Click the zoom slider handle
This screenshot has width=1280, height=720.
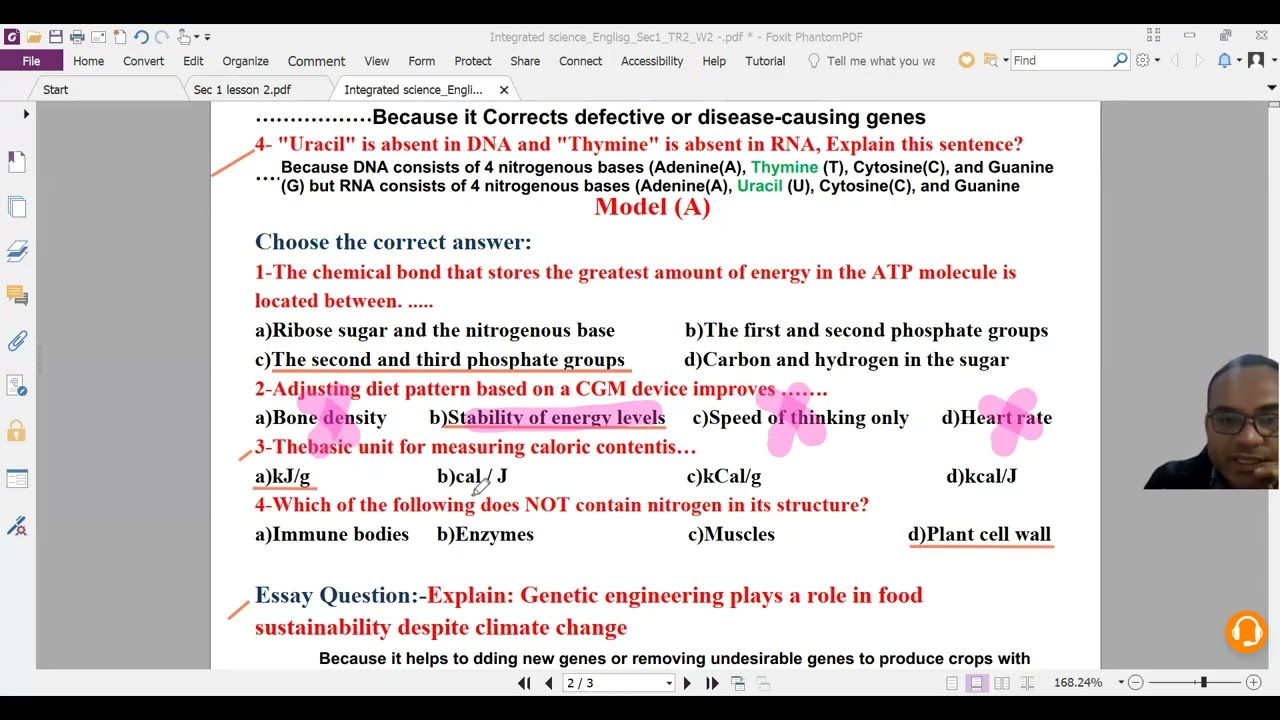1203,682
